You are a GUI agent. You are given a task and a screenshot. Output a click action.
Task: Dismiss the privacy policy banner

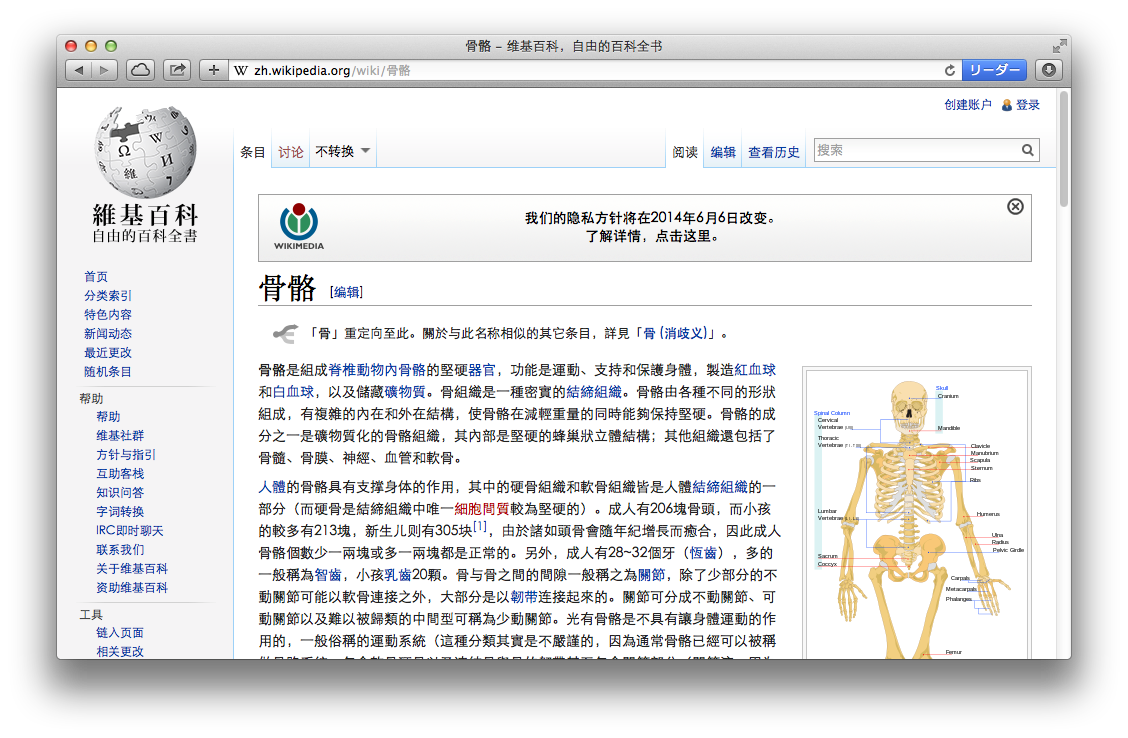pyautogui.click(x=1015, y=207)
